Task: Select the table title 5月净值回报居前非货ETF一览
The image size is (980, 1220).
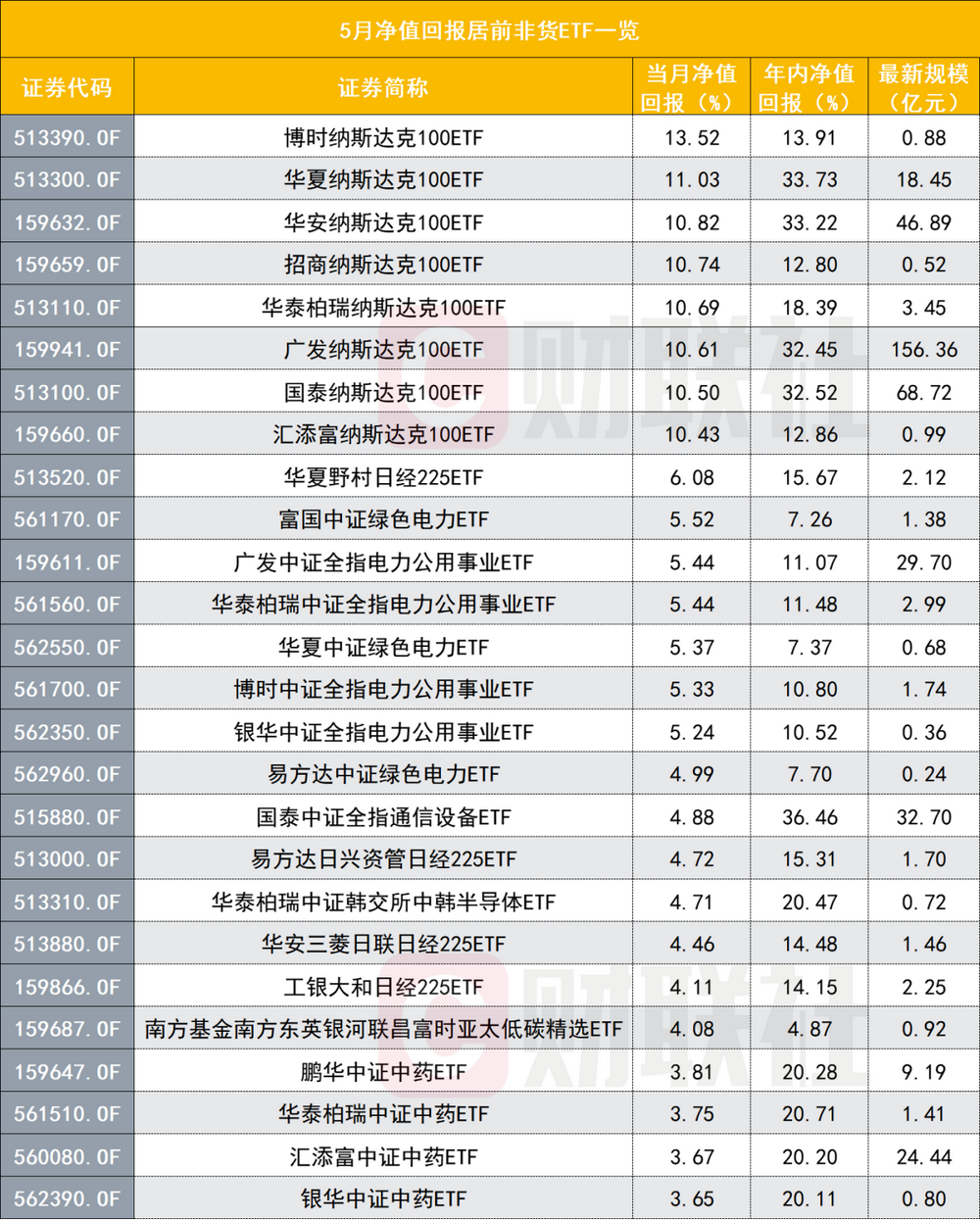Action: point(489,30)
